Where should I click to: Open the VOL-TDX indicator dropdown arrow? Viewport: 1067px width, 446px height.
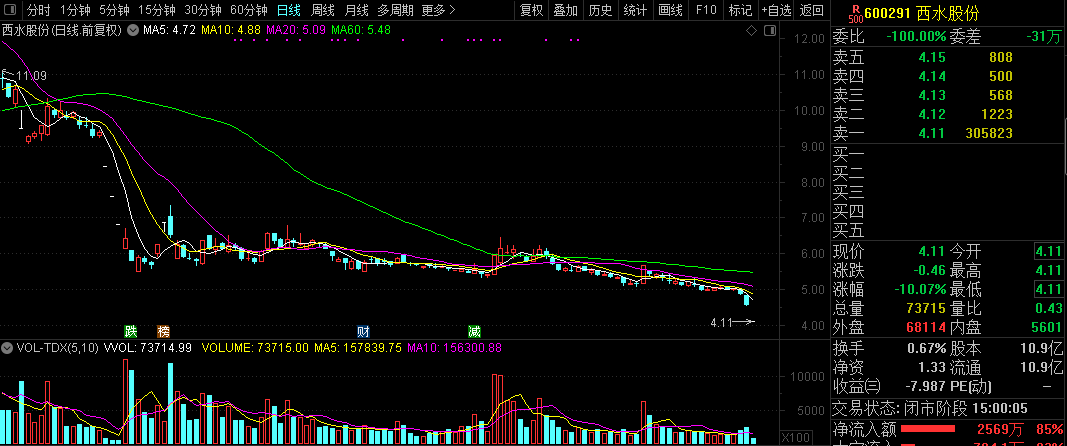pos(8,349)
